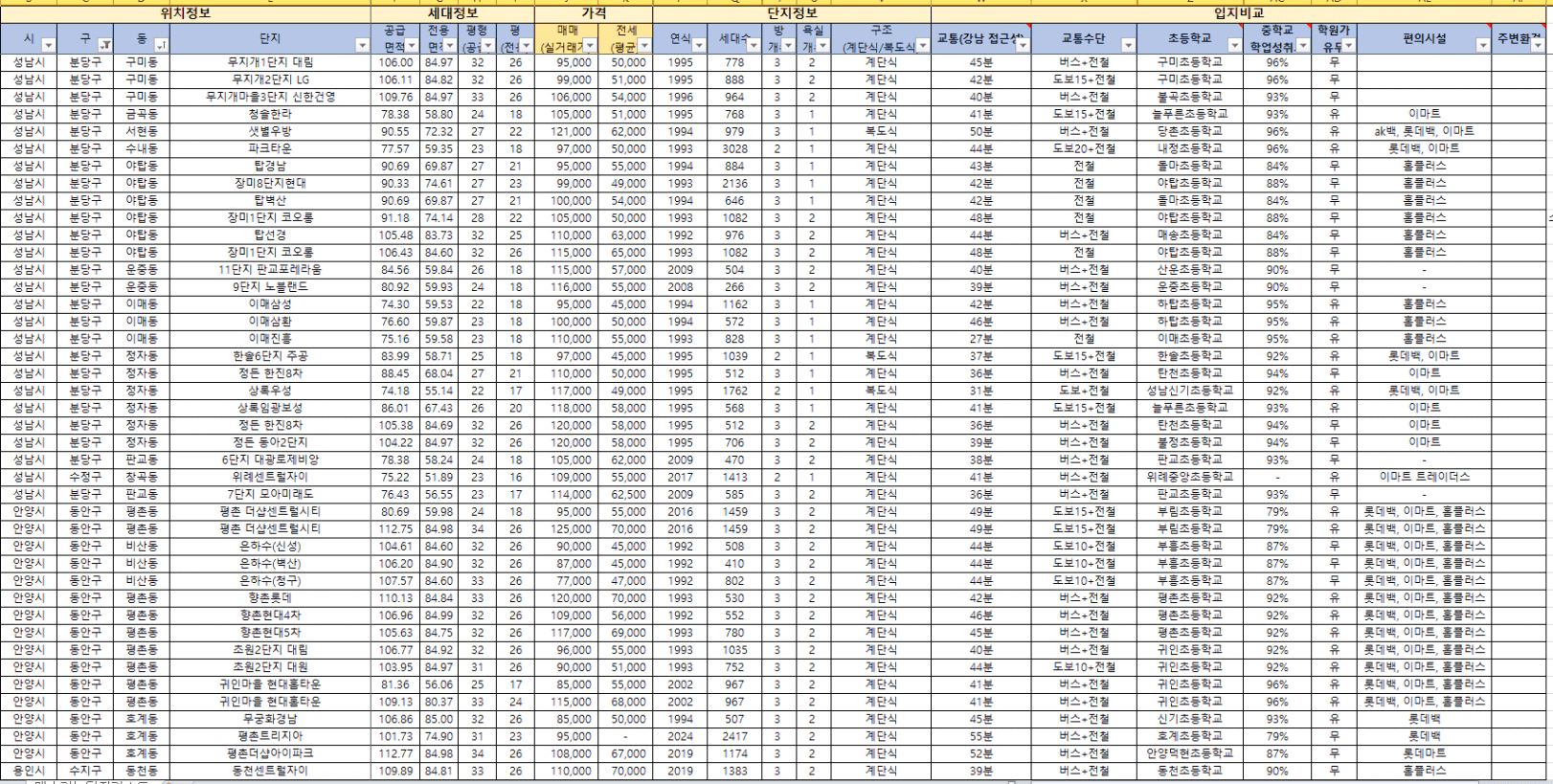Select the 이매진흥 complex cell
The image size is (1553, 784).
coord(270,338)
